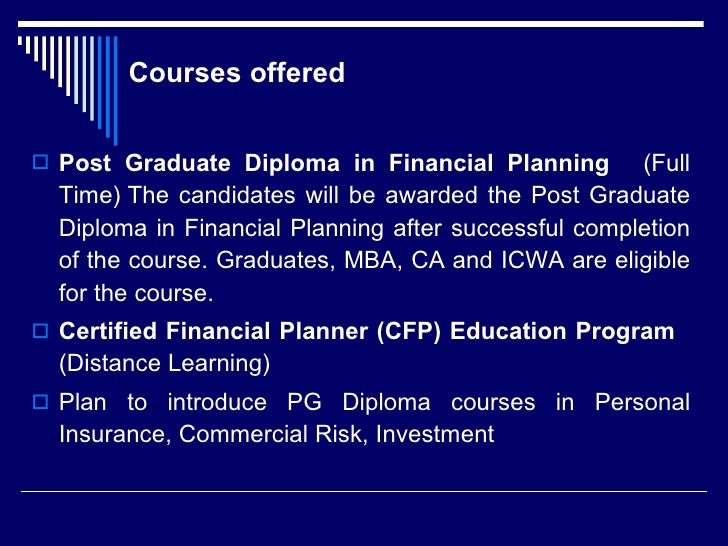
Task: Click the second square bullet beside Certified Financial Planner
Action: click(40, 331)
